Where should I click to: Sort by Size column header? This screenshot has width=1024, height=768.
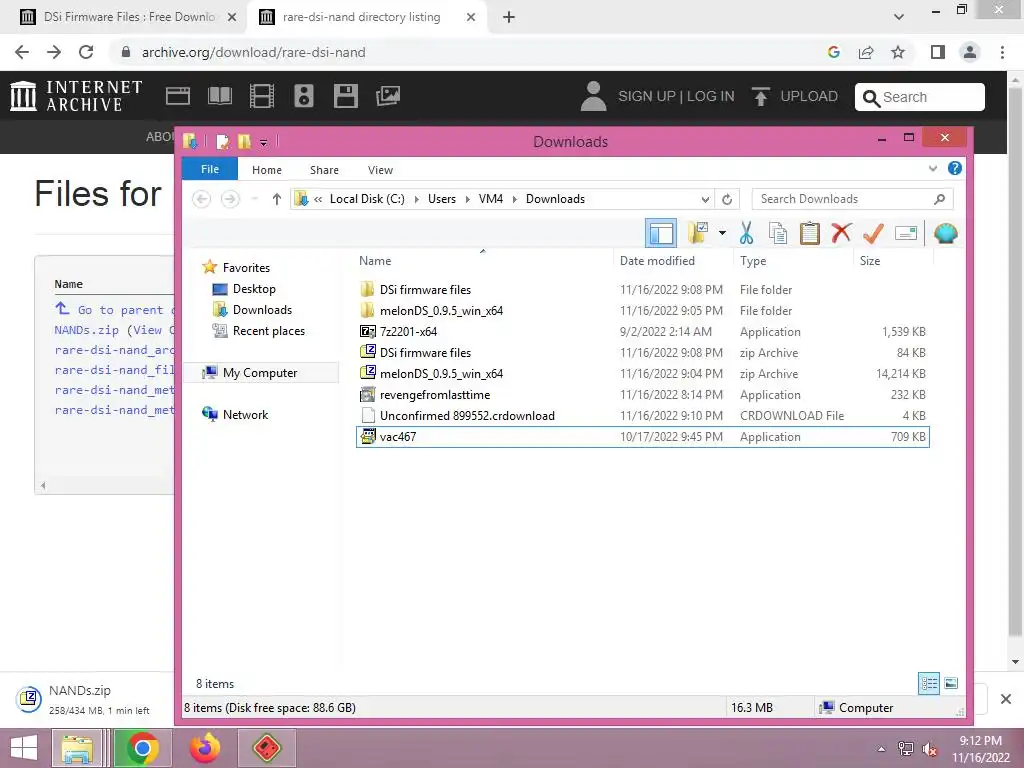[x=869, y=261]
